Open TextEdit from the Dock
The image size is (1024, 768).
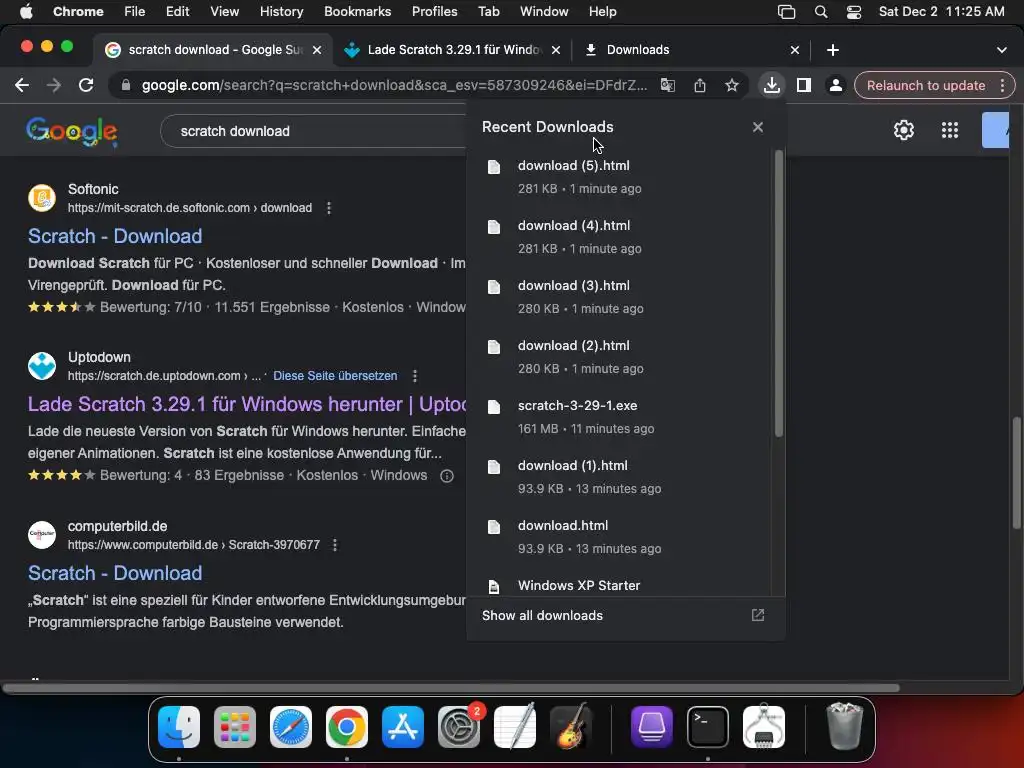[x=515, y=727]
